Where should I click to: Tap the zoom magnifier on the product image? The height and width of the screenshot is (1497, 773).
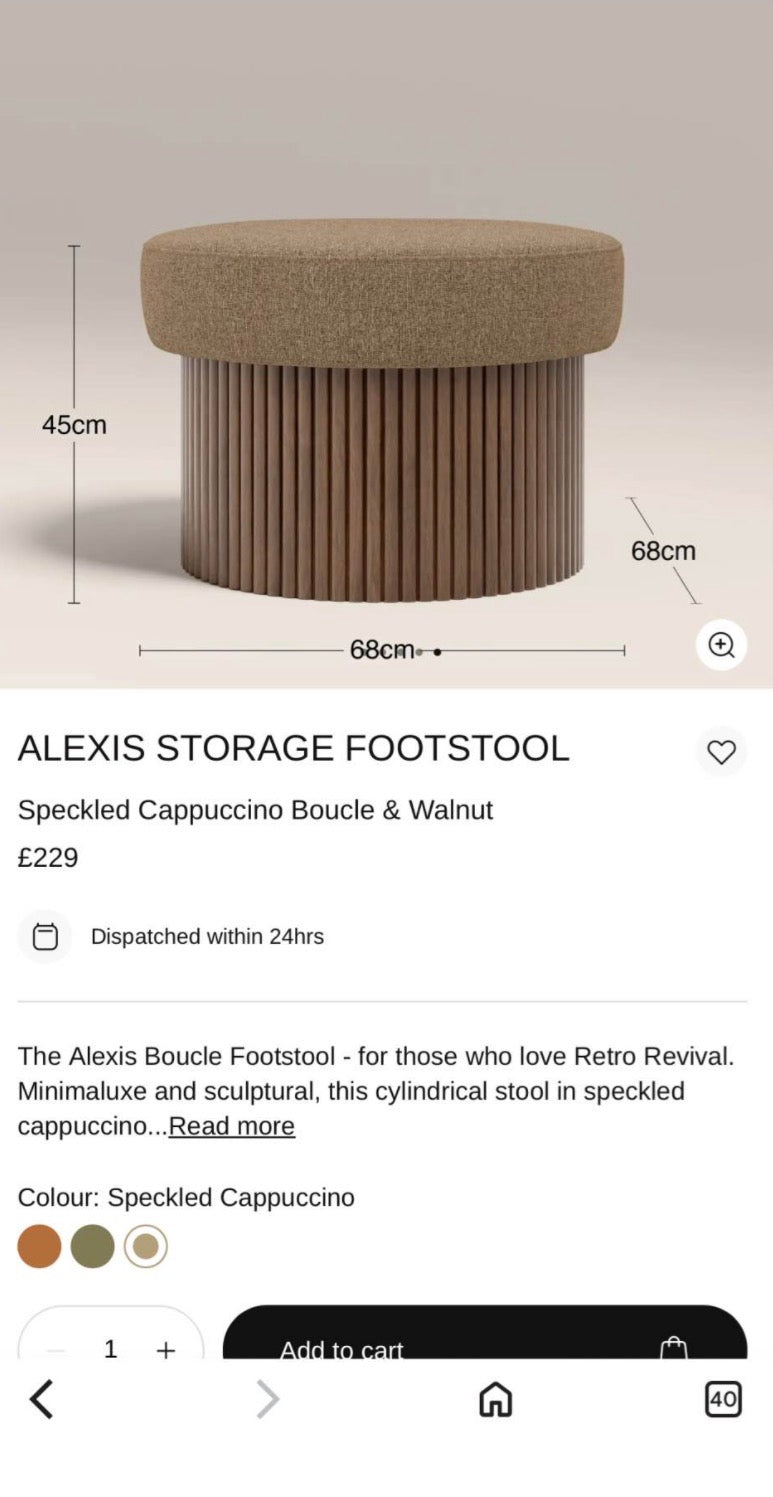point(722,645)
